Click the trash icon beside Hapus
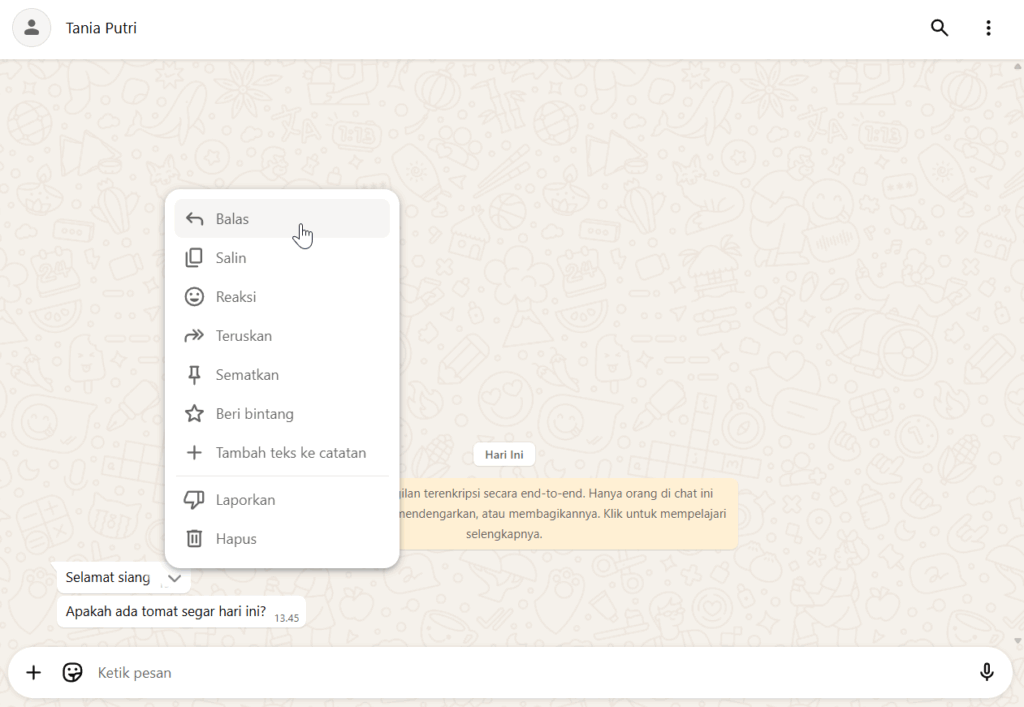The width and height of the screenshot is (1024, 707). 195,539
